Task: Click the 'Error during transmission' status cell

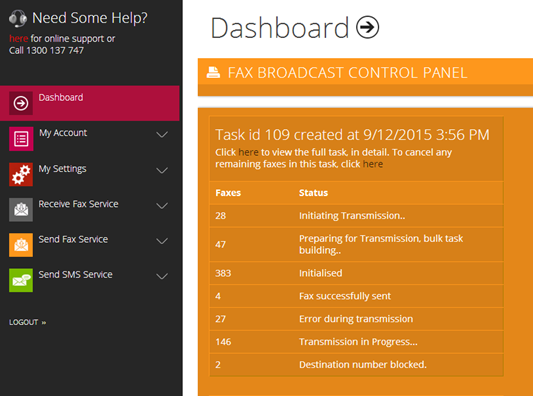Action: [x=356, y=319]
